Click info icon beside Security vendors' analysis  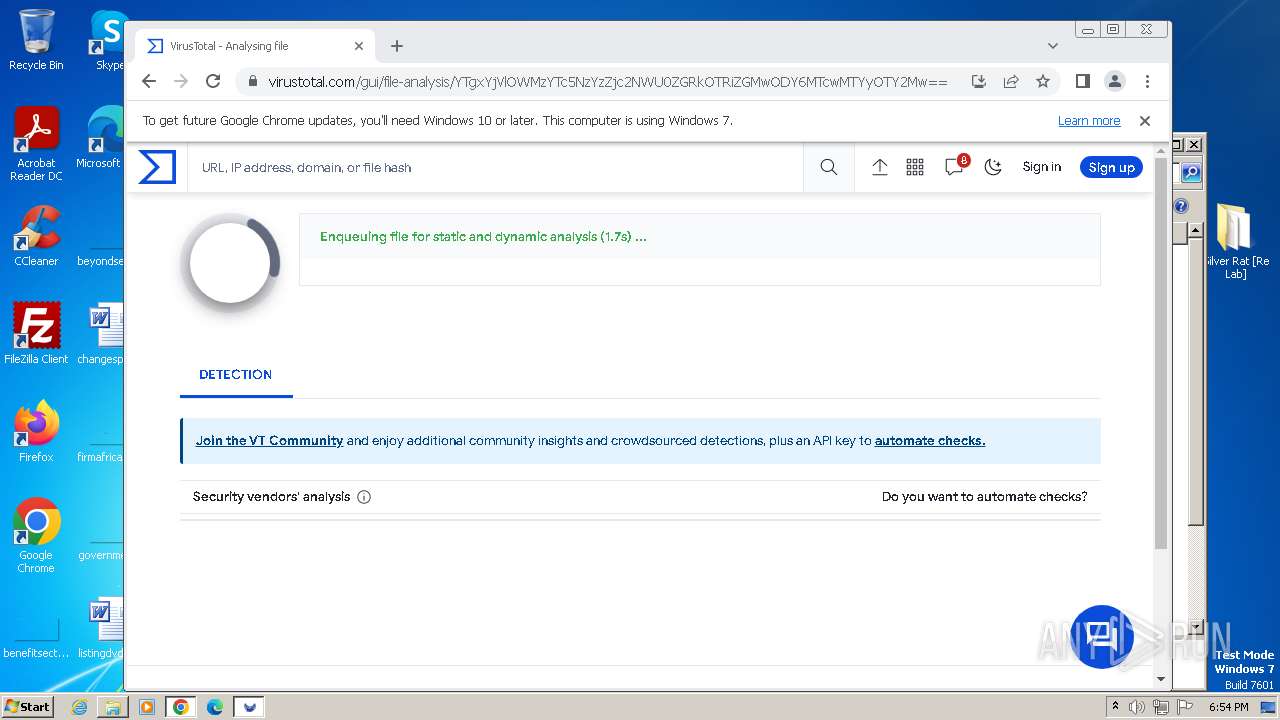point(364,497)
